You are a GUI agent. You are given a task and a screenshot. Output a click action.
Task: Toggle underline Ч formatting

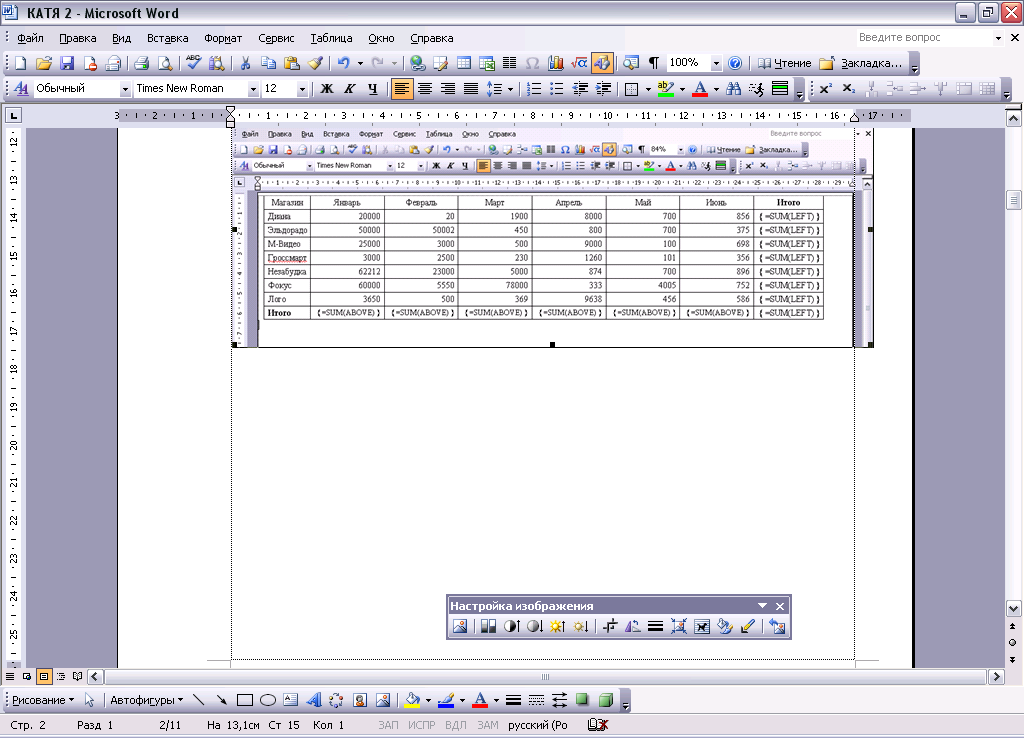(x=373, y=89)
